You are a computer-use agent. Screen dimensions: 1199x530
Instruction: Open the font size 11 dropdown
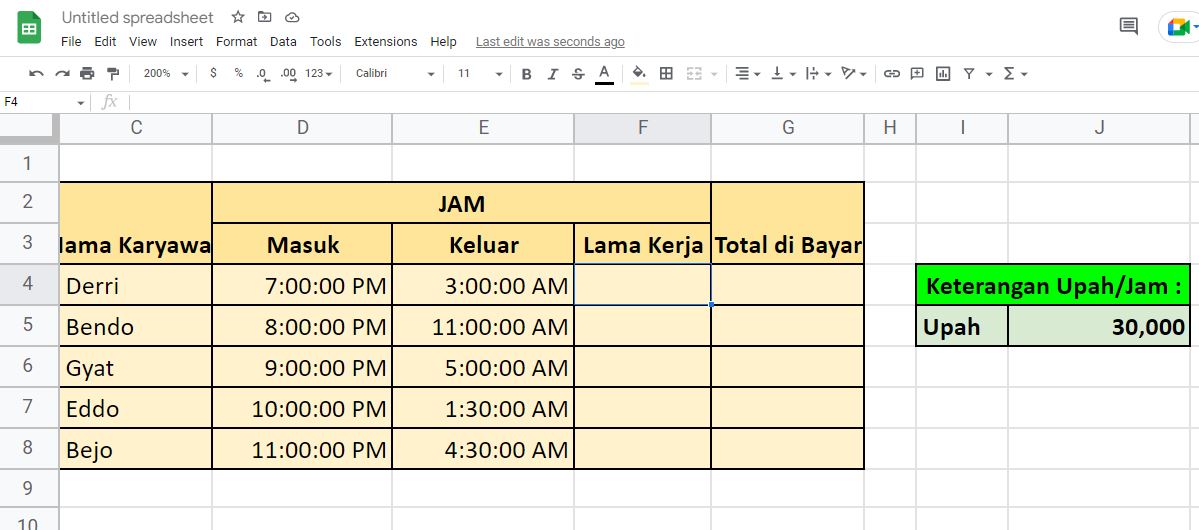[479, 73]
